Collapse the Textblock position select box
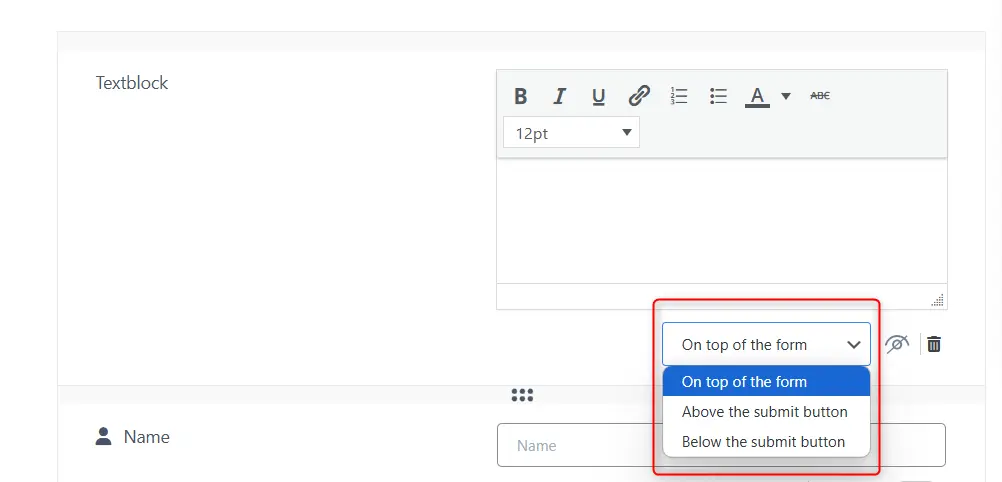 pyautogui.click(x=766, y=344)
